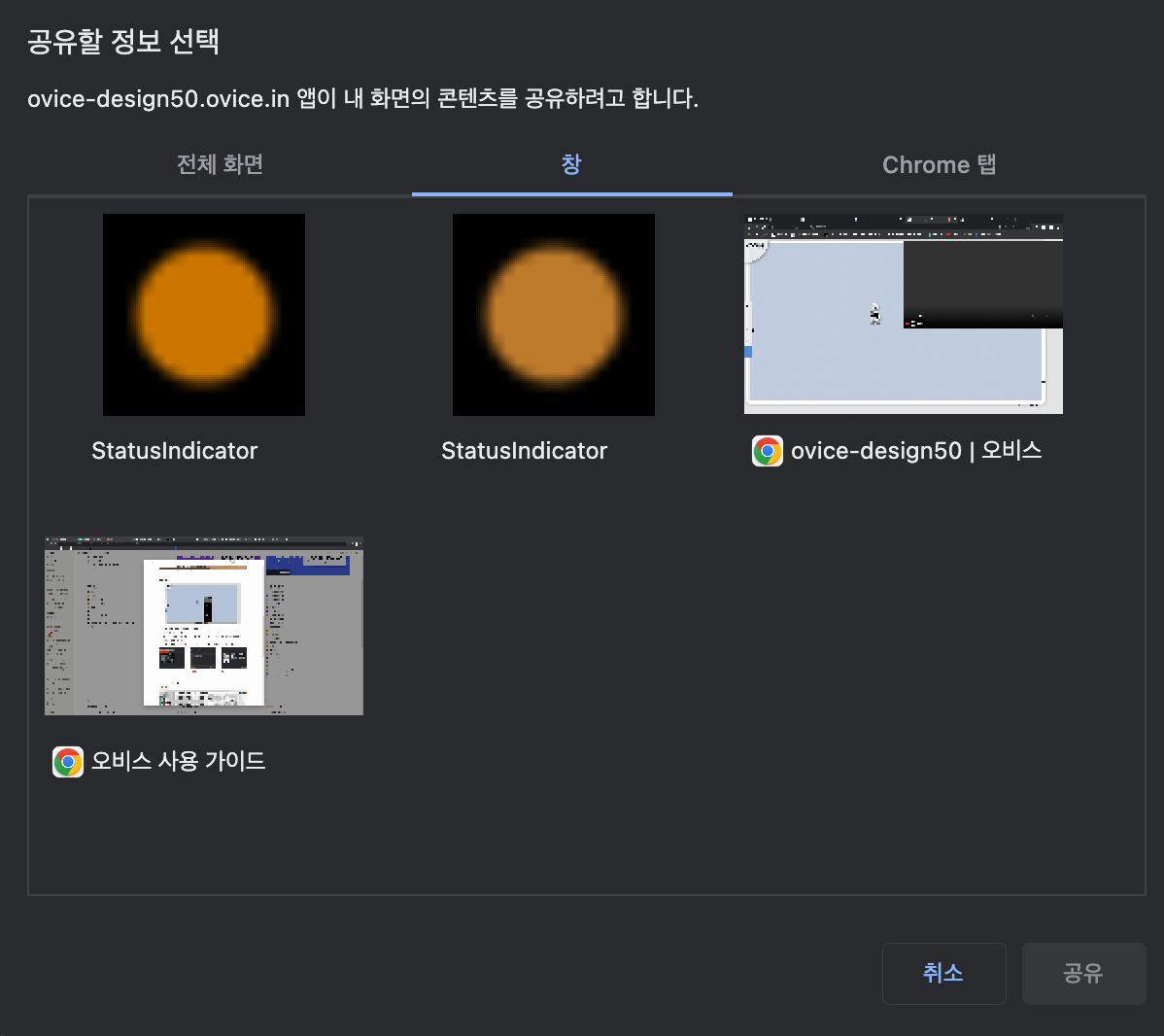Select the 창 tab
This screenshot has height=1036, width=1164.
click(x=571, y=164)
